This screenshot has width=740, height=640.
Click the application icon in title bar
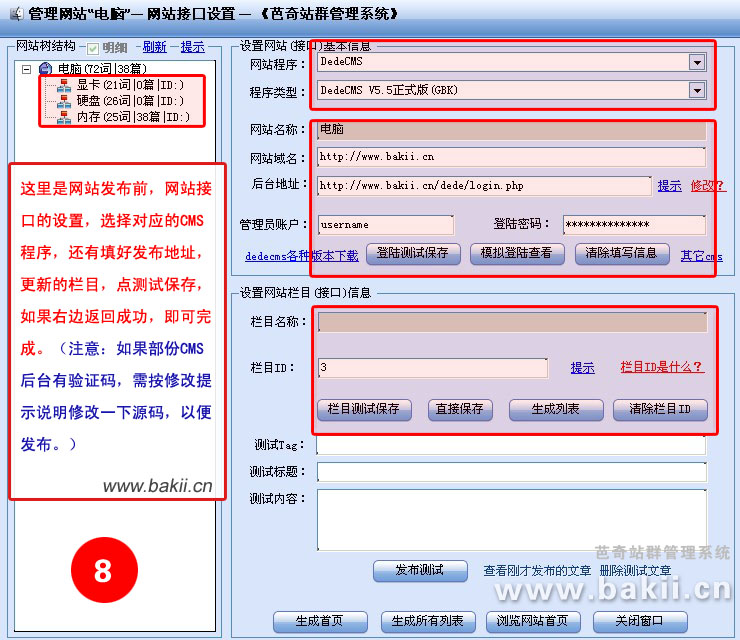click(17, 14)
